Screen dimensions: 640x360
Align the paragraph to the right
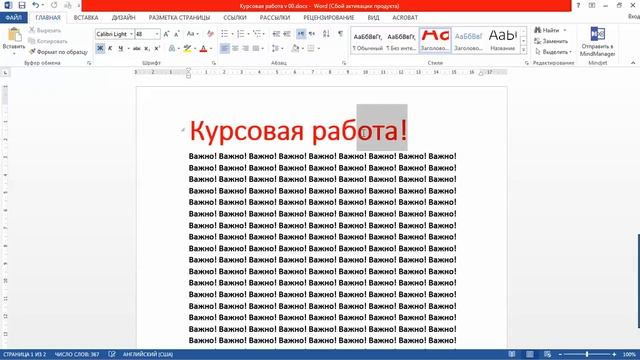click(245, 49)
